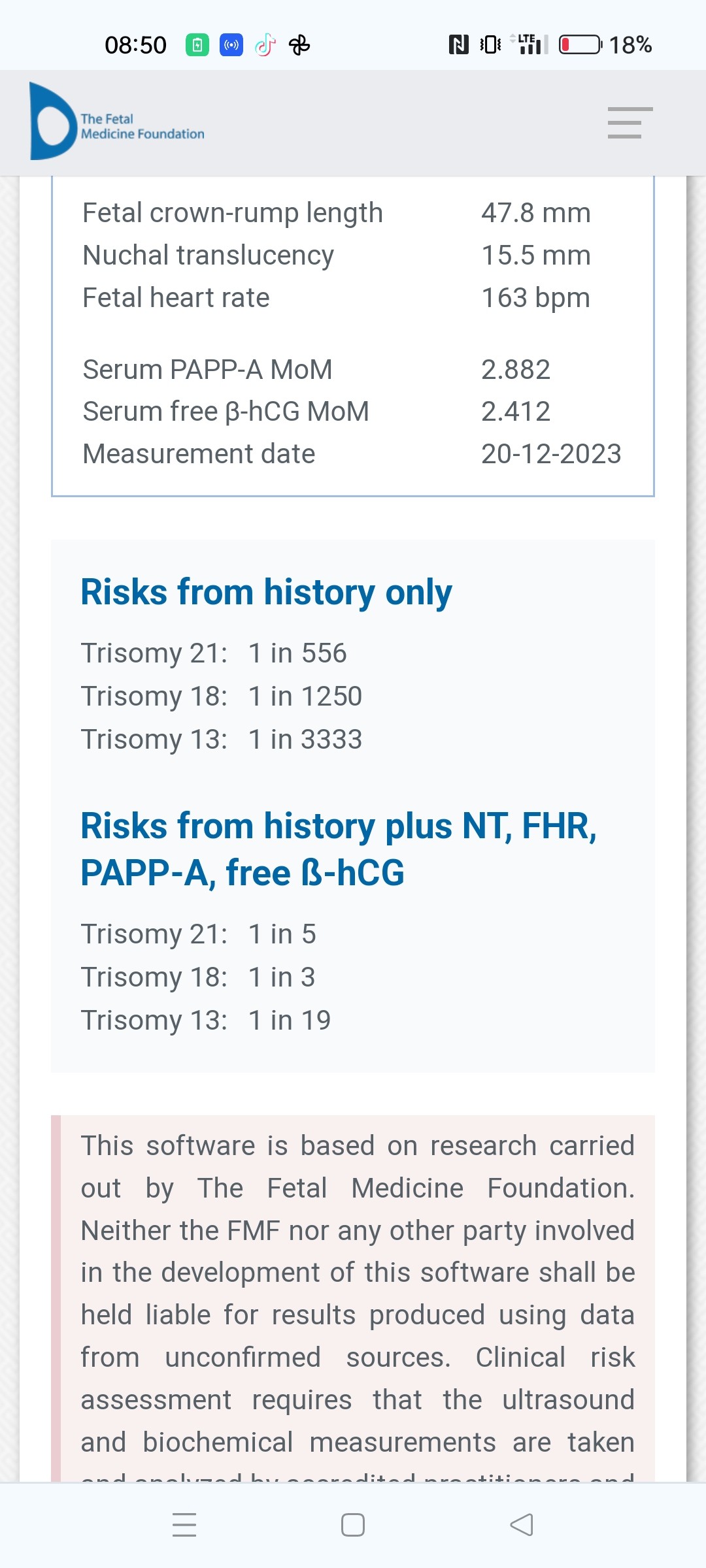This screenshot has height=1568, width=706.
Task: Tap the battery level indicator
Action: [580, 45]
